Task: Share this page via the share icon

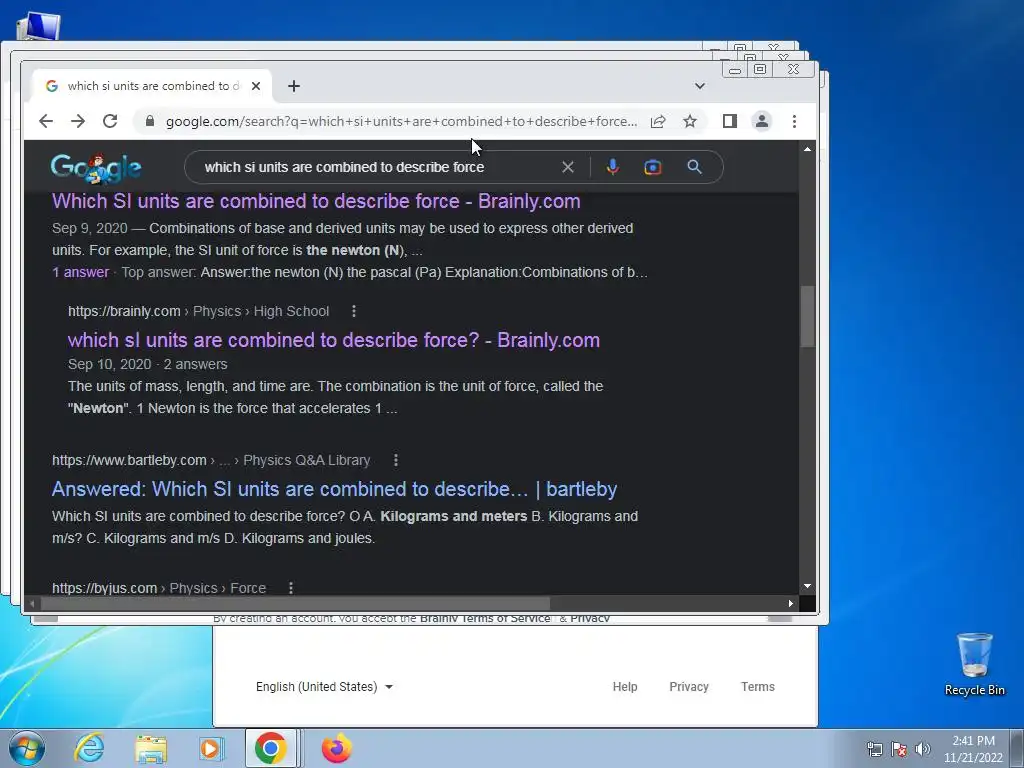Action: pos(658,121)
